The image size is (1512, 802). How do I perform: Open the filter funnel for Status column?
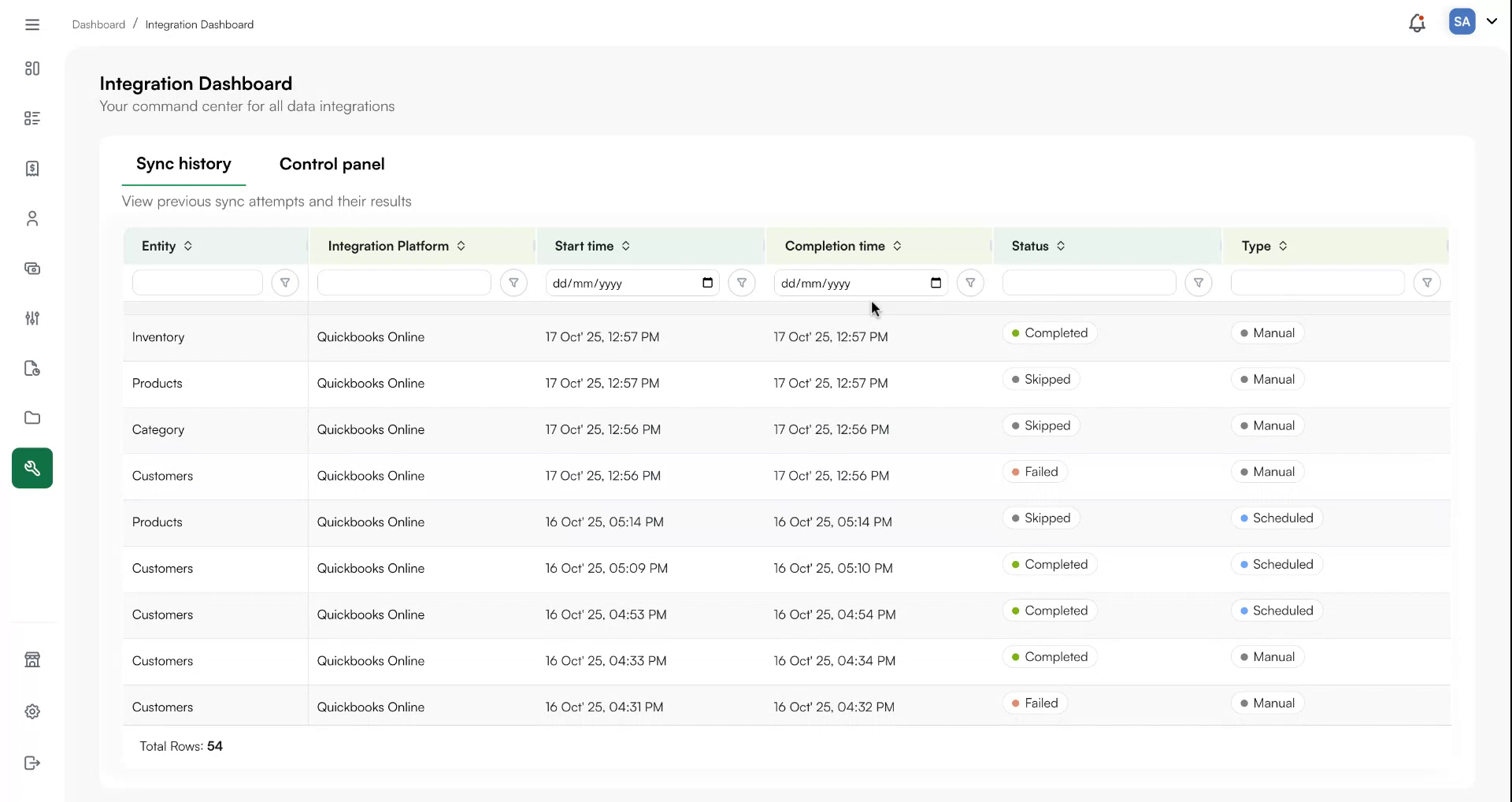1199,283
